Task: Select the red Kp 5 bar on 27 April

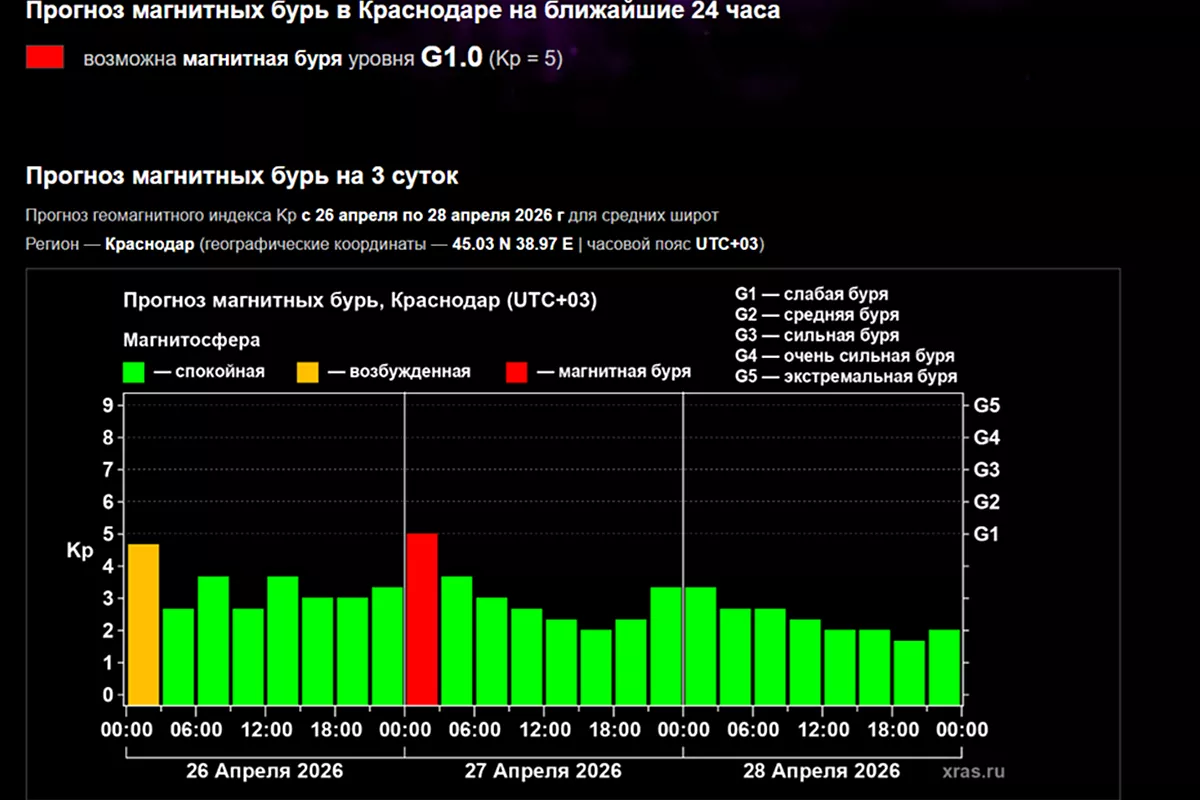Action: click(422, 619)
